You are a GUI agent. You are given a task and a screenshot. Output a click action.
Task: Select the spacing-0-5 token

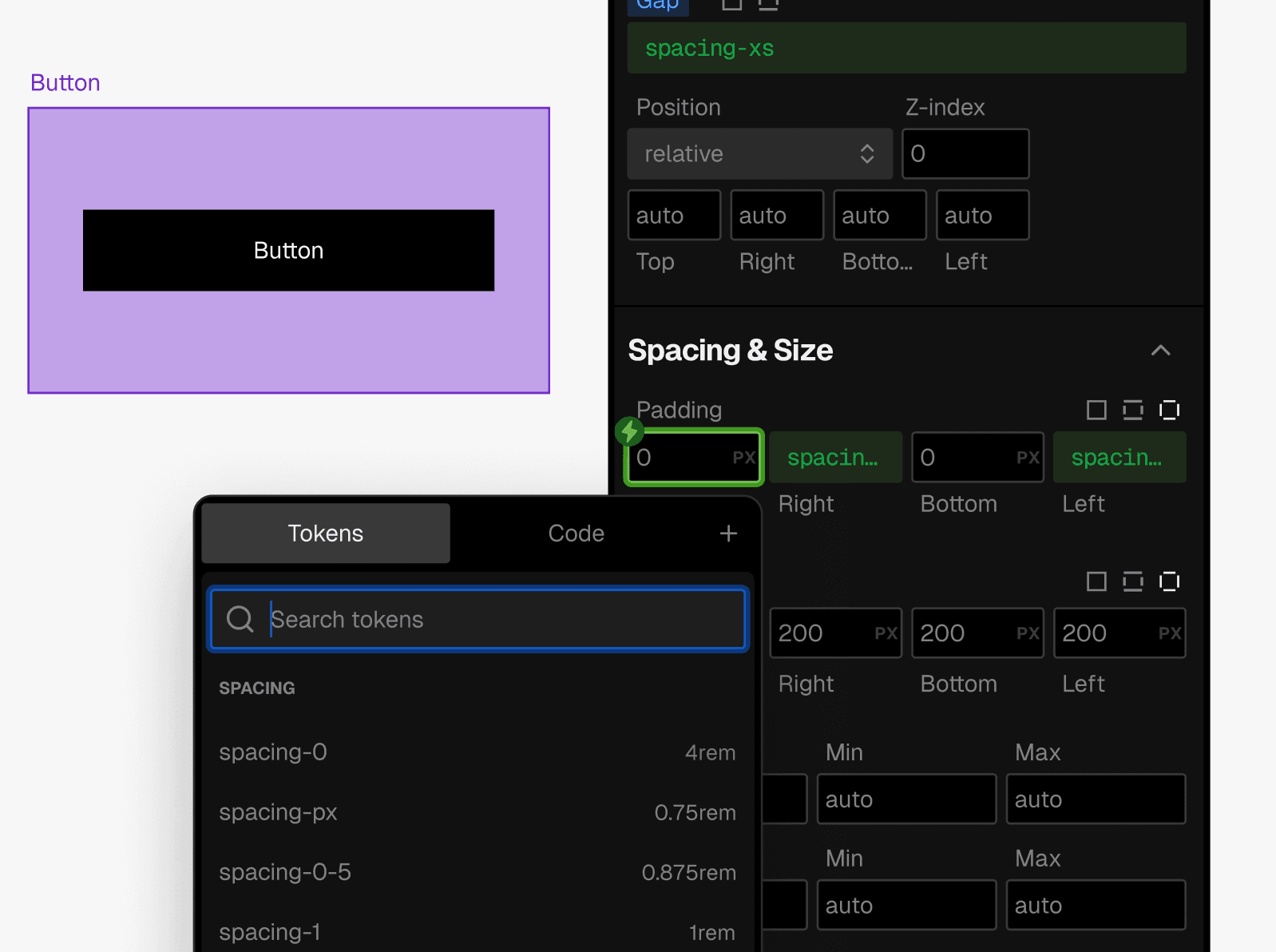(x=478, y=872)
